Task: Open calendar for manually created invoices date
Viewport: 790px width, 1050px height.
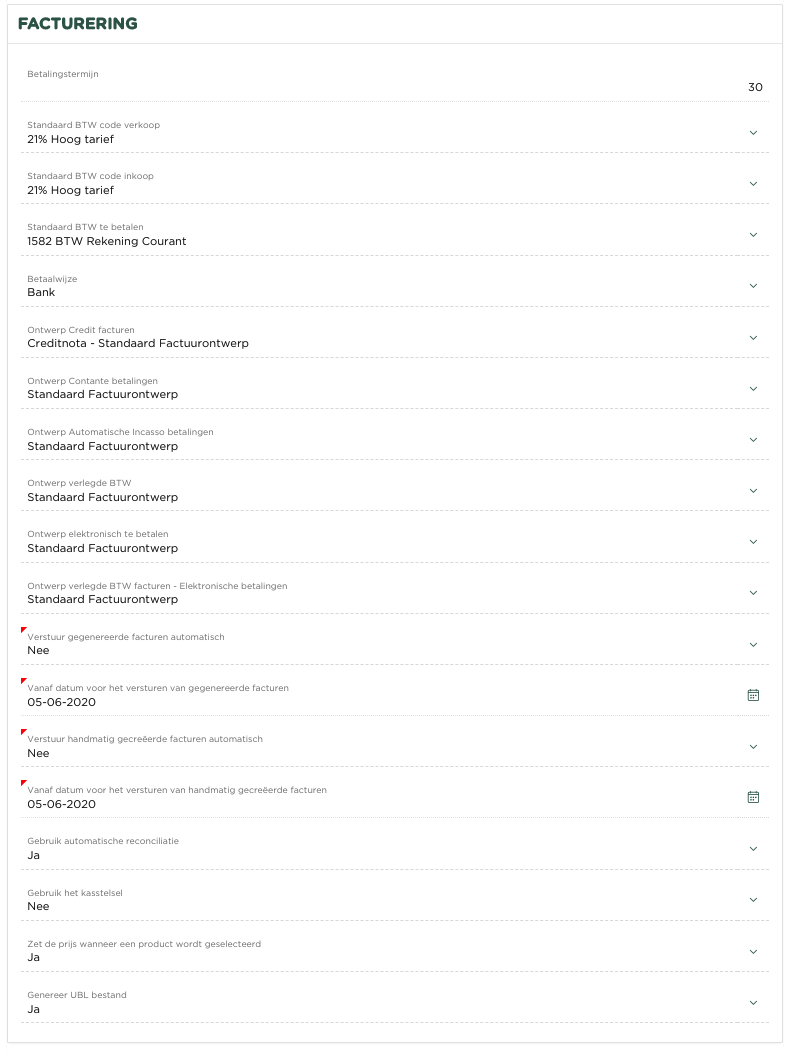Action: pyautogui.click(x=753, y=797)
